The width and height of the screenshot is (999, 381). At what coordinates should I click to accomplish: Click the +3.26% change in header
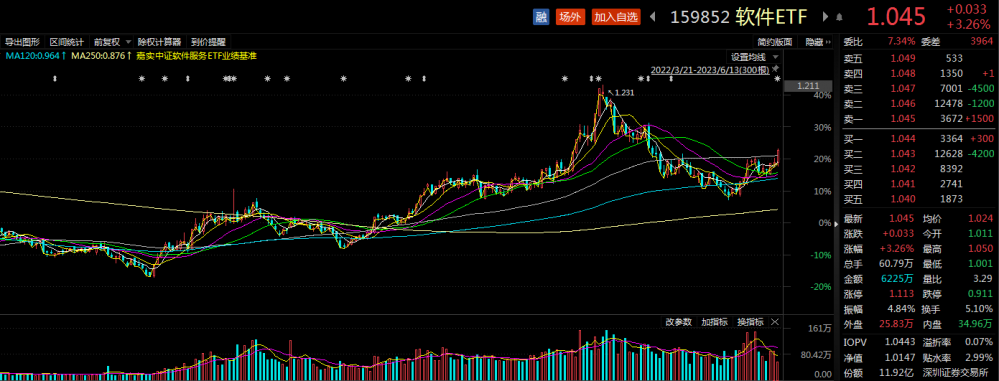968,24
